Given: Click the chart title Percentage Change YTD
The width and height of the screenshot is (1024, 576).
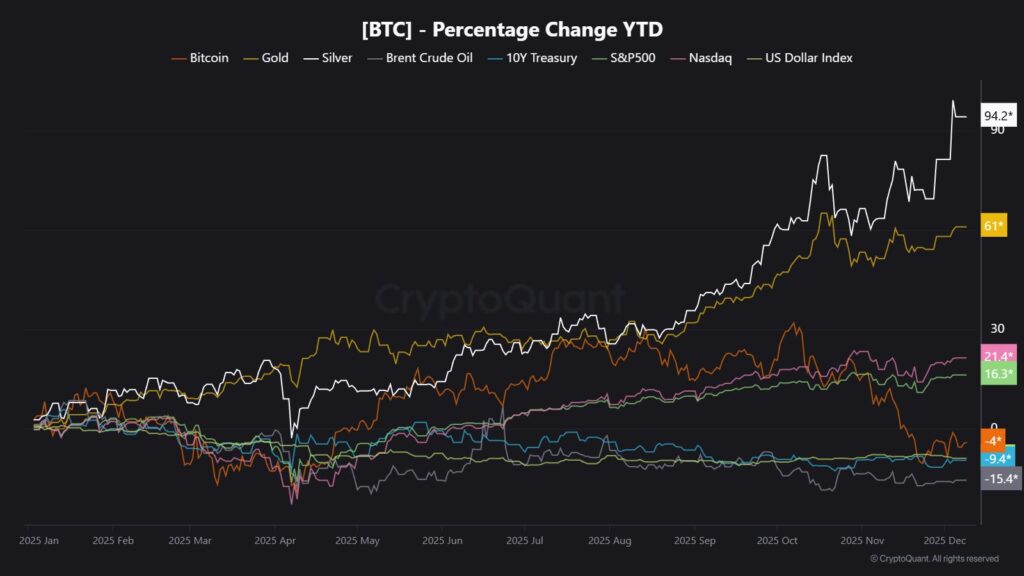Looking at the screenshot, I should [x=512, y=27].
